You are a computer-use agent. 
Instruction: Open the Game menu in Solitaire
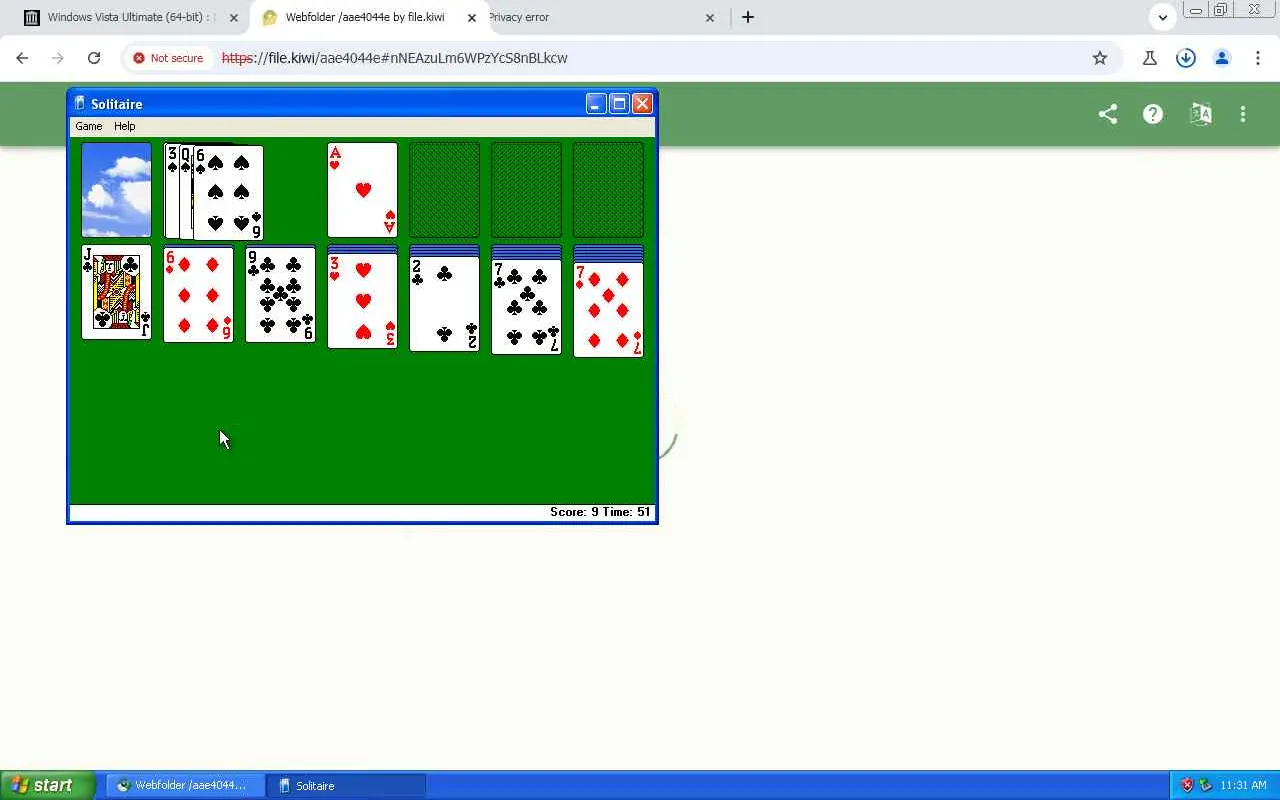89,126
